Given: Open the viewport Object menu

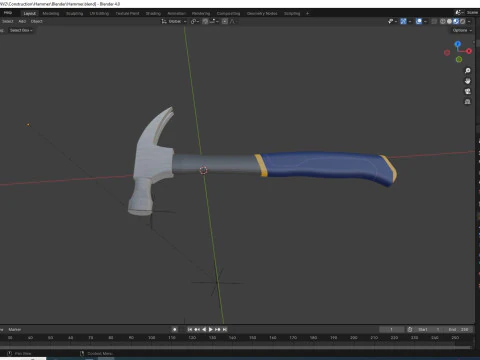Looking at the screenshot, I should click(x=37, y=21).
